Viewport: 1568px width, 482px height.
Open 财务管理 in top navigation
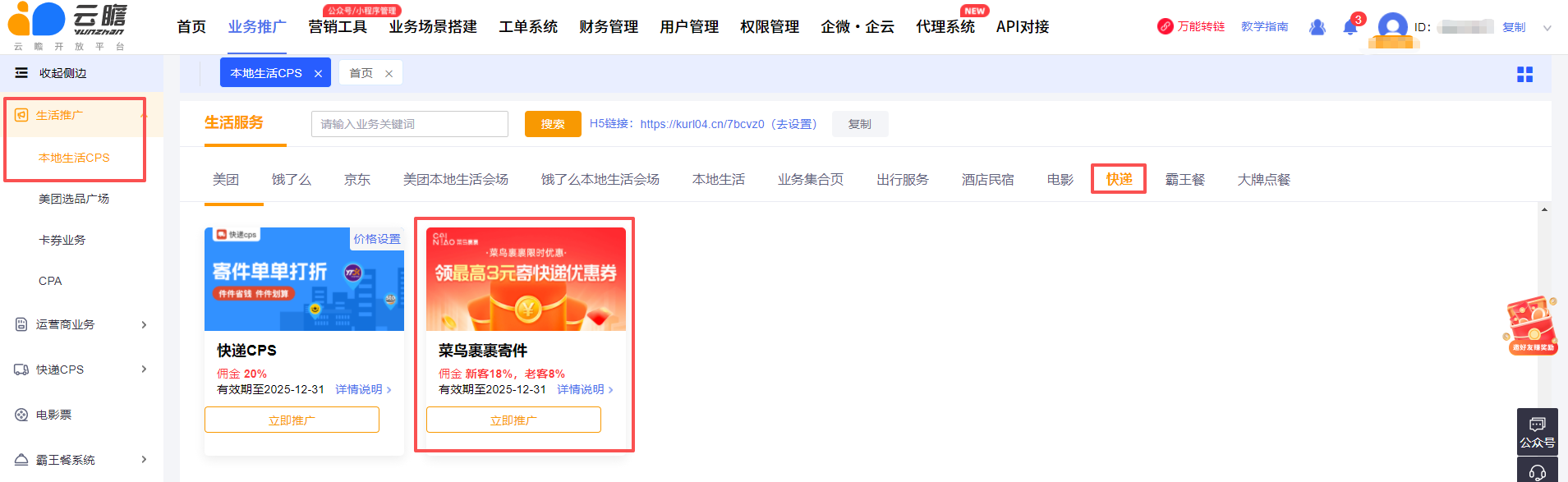[608, 27]
